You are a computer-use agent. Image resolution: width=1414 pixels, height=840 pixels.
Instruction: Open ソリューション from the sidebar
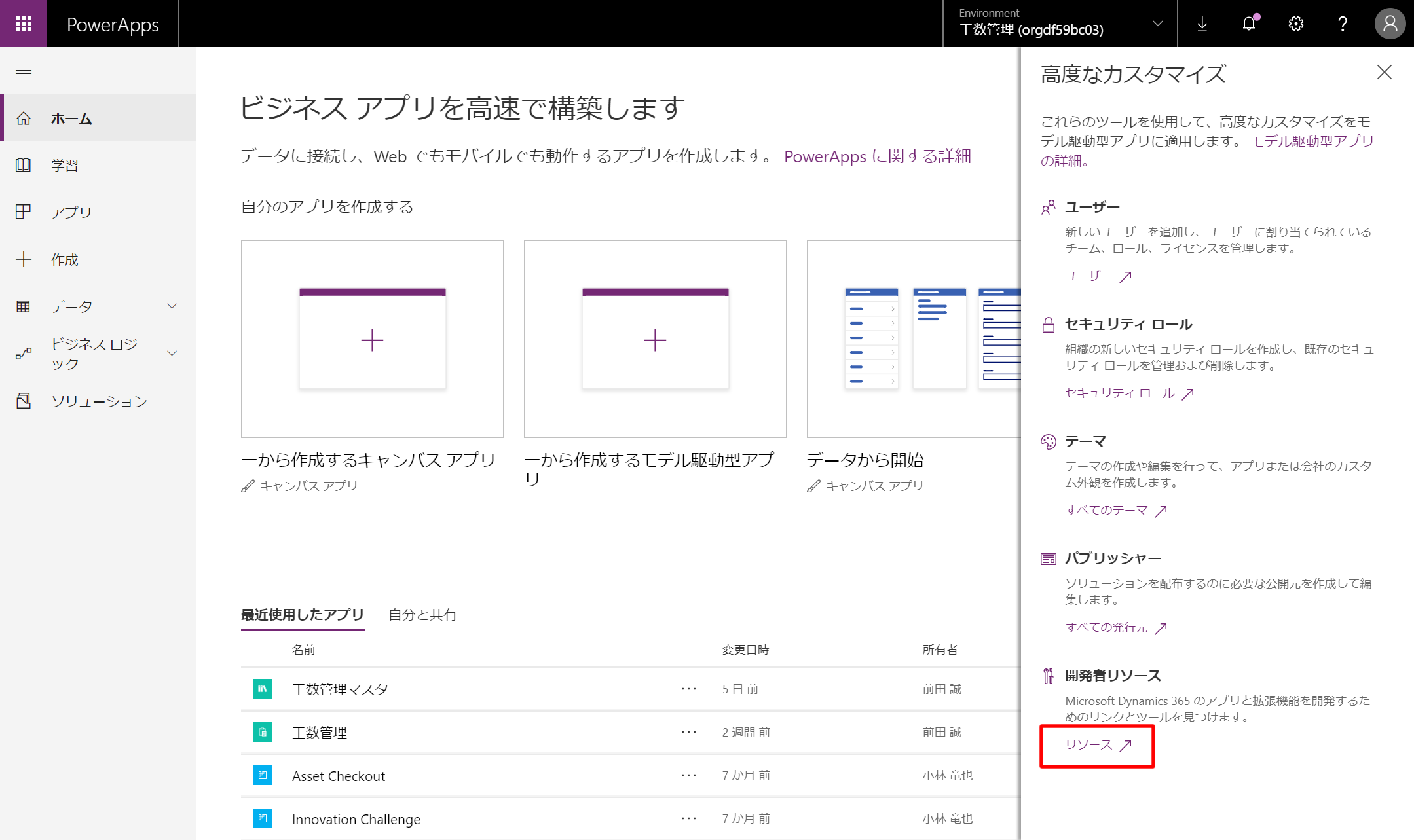coord(100,401)
